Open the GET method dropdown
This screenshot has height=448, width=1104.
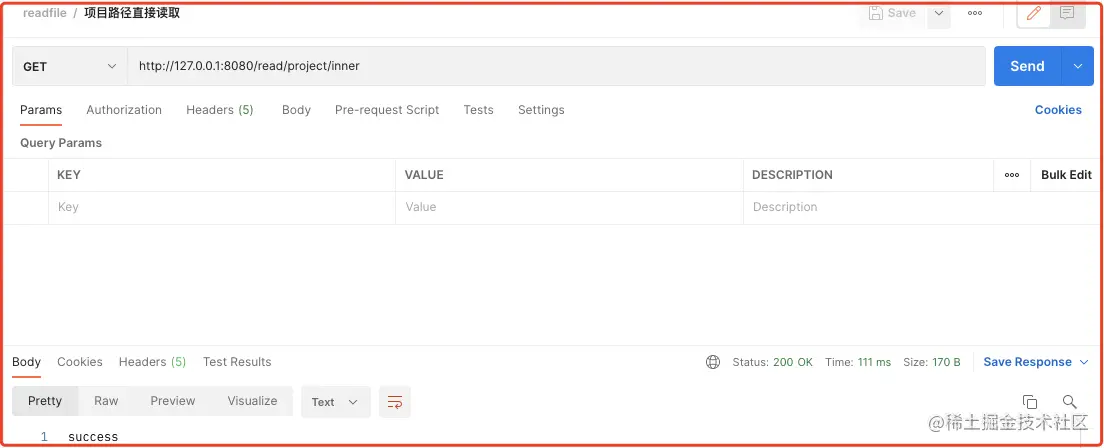(70, 66)
